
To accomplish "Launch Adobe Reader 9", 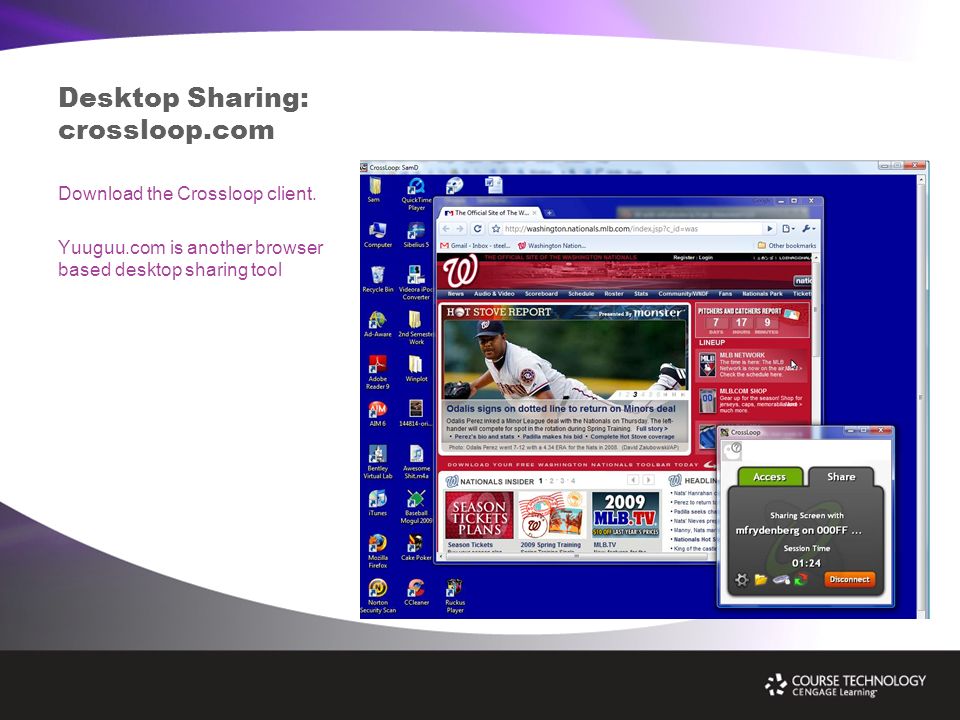I will pyautogui.click(x=377, y=372).
